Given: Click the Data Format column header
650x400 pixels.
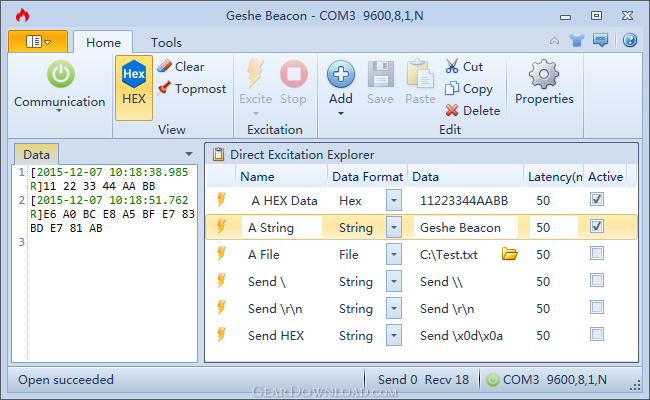Looking at the screenshot, I should click(x=368, y=177).
